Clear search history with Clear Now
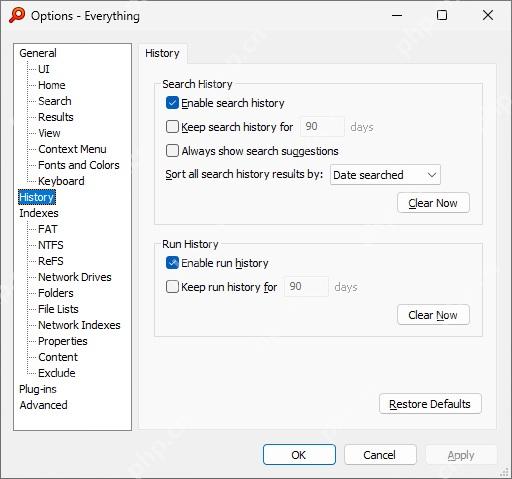 tap(433, 203)
